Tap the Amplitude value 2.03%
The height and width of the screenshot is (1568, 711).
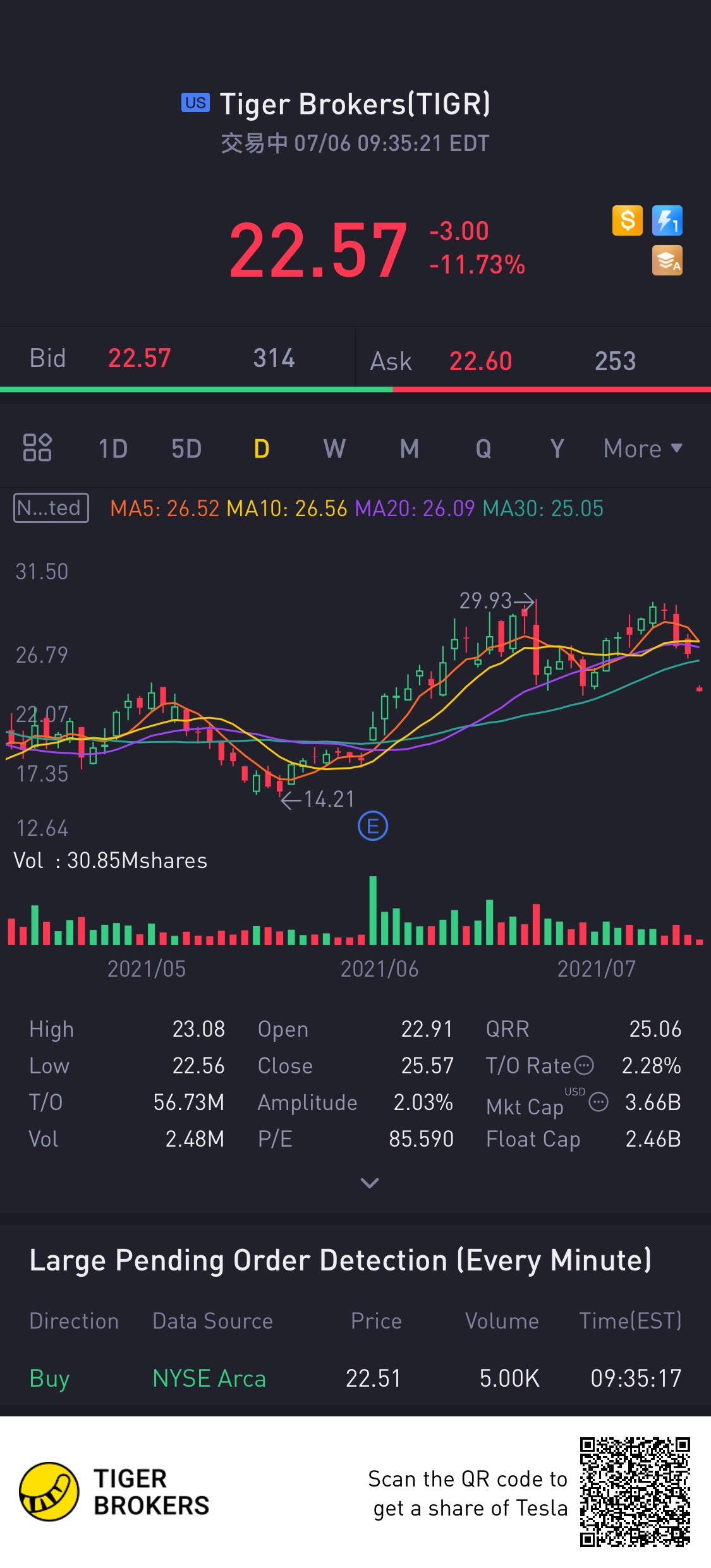[423, 1102]
